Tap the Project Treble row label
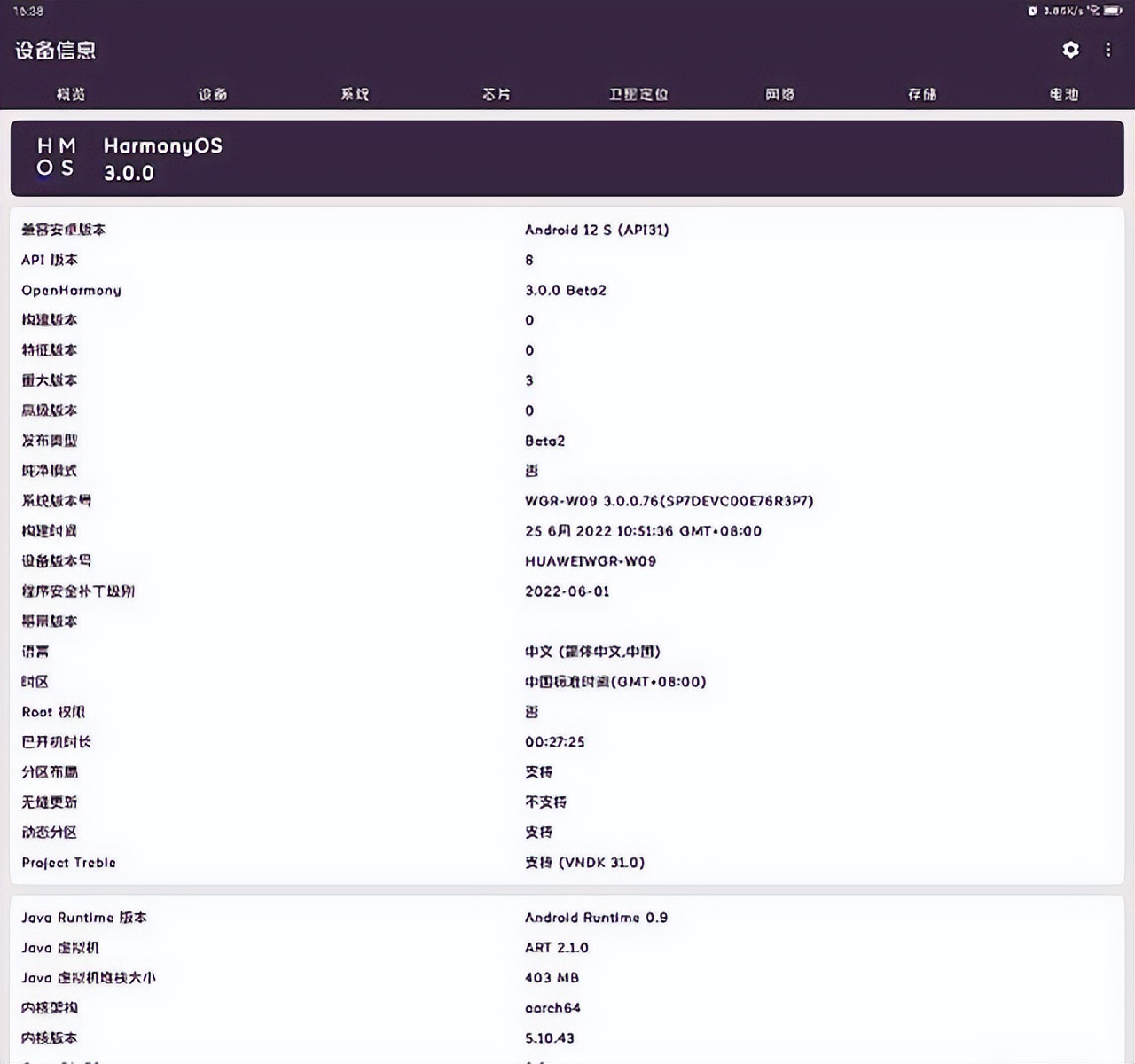Screen dimensions: 1135x1064 point(68,863)
